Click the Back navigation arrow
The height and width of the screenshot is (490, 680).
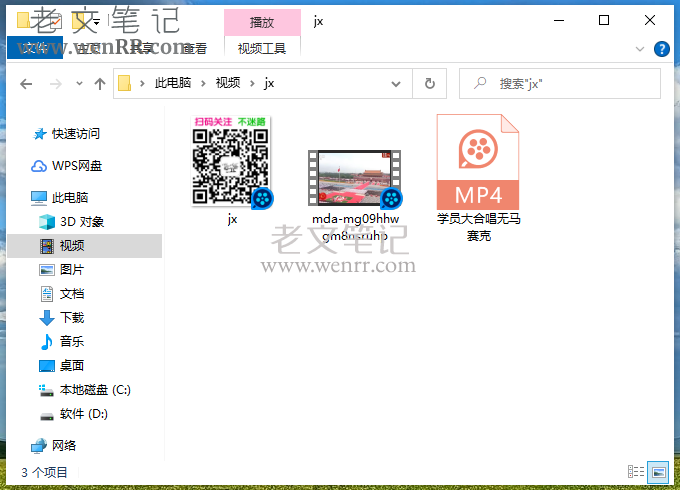[26, 84]
